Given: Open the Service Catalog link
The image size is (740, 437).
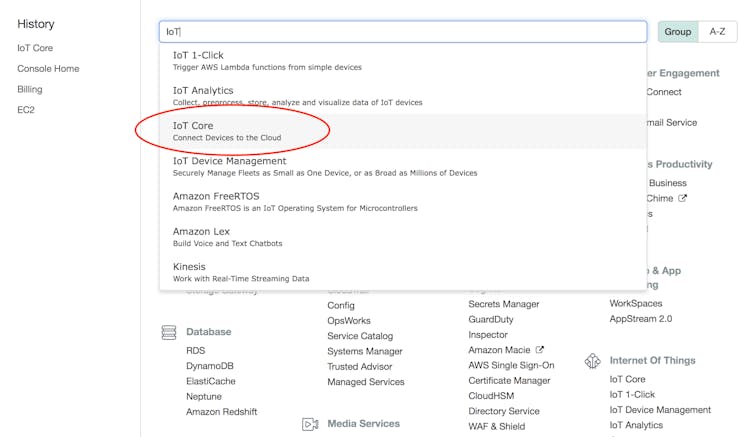Looking at the screenshot, I should click(x=360, y=336).
